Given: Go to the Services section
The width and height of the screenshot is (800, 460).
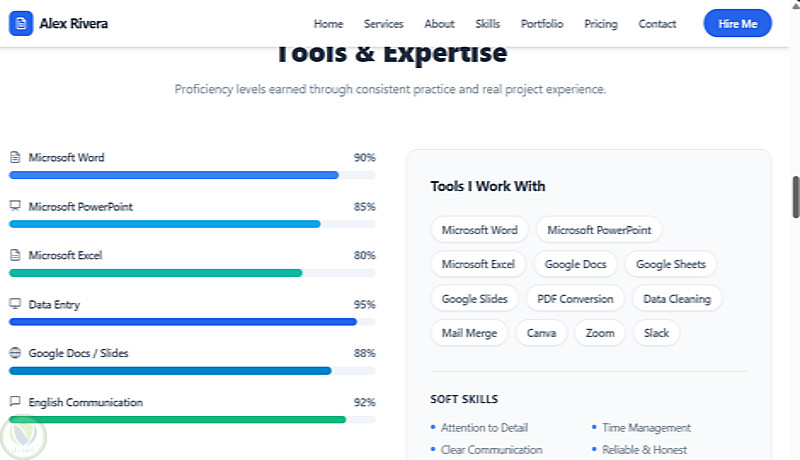Looking at the screenshot, I should [x=384, y=24].
